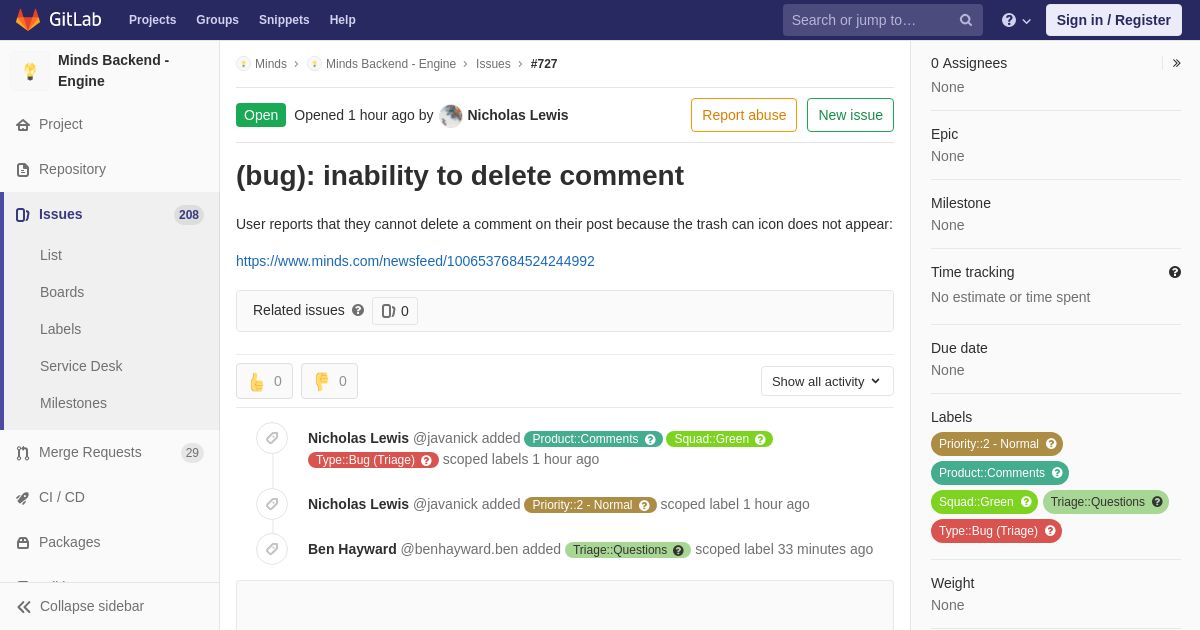The height and width of the screenshot is (630, 1200).
Task: Click Ben Hayward name in activity
Action: [x=352, y=549]
